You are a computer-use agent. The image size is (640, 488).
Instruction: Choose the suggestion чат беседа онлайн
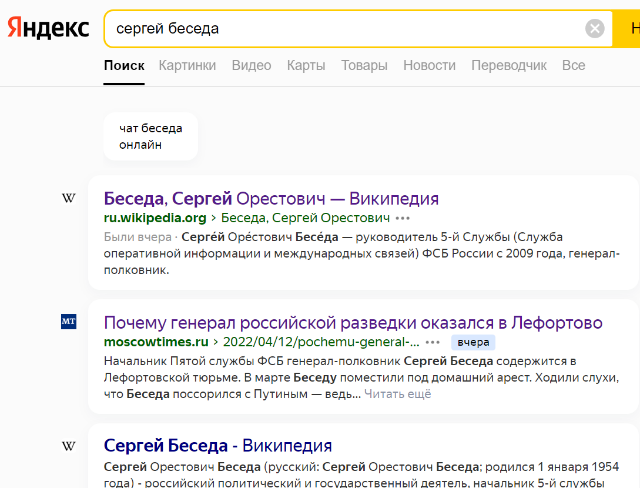[151, 136]
